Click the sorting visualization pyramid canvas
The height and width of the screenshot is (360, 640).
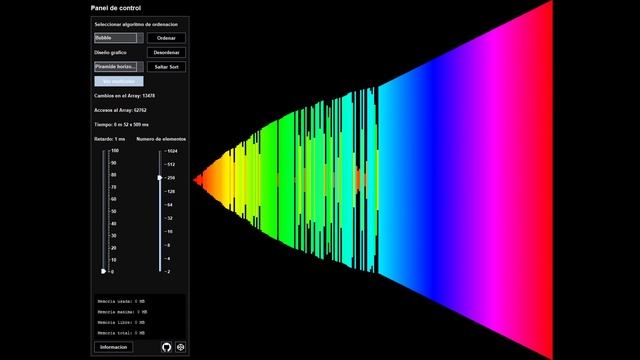pos(373,180)
